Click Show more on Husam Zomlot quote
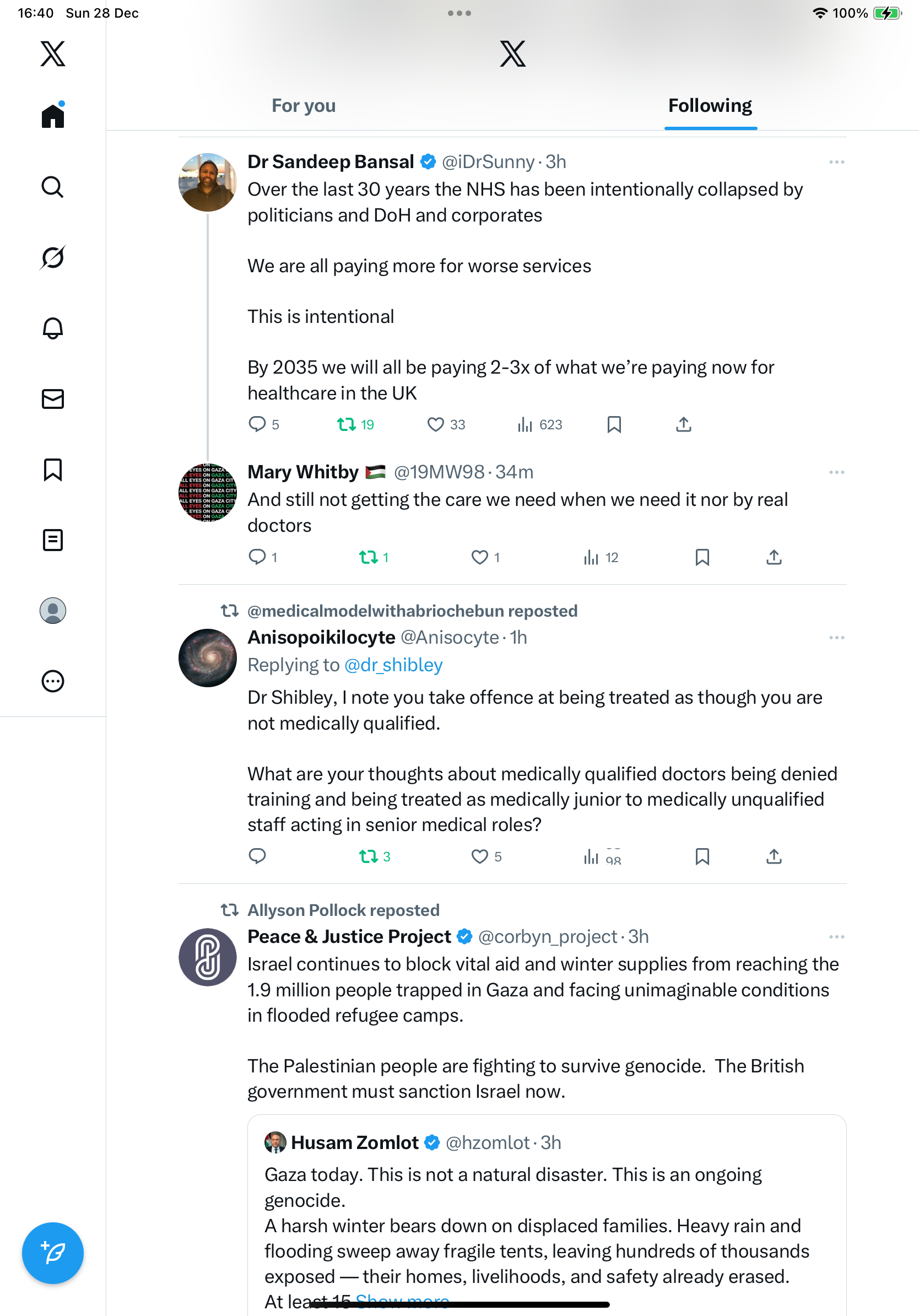The height and width of the screenshot is (1316, 919). (x=402, y=1301)
